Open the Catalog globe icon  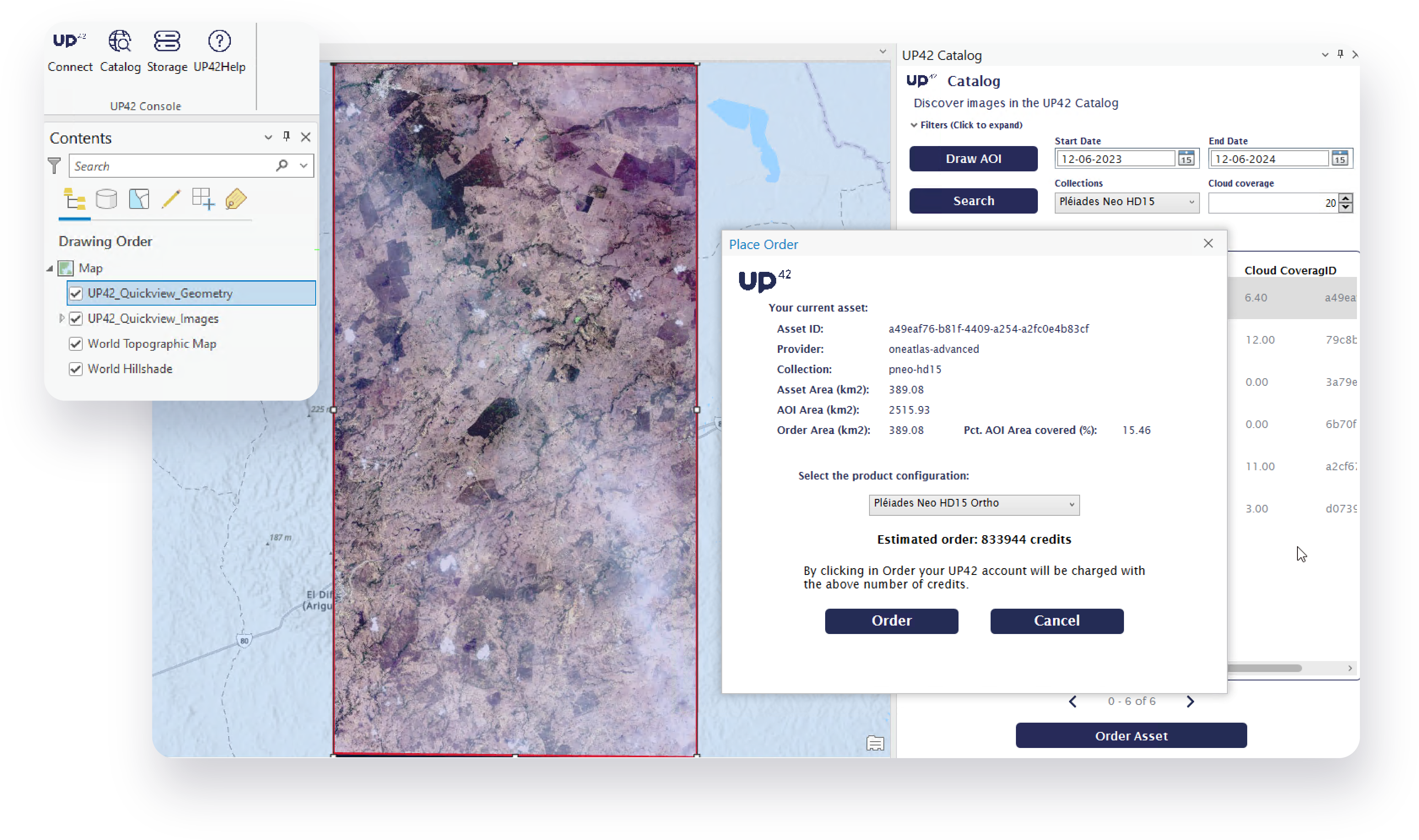(x=119, y=50)
